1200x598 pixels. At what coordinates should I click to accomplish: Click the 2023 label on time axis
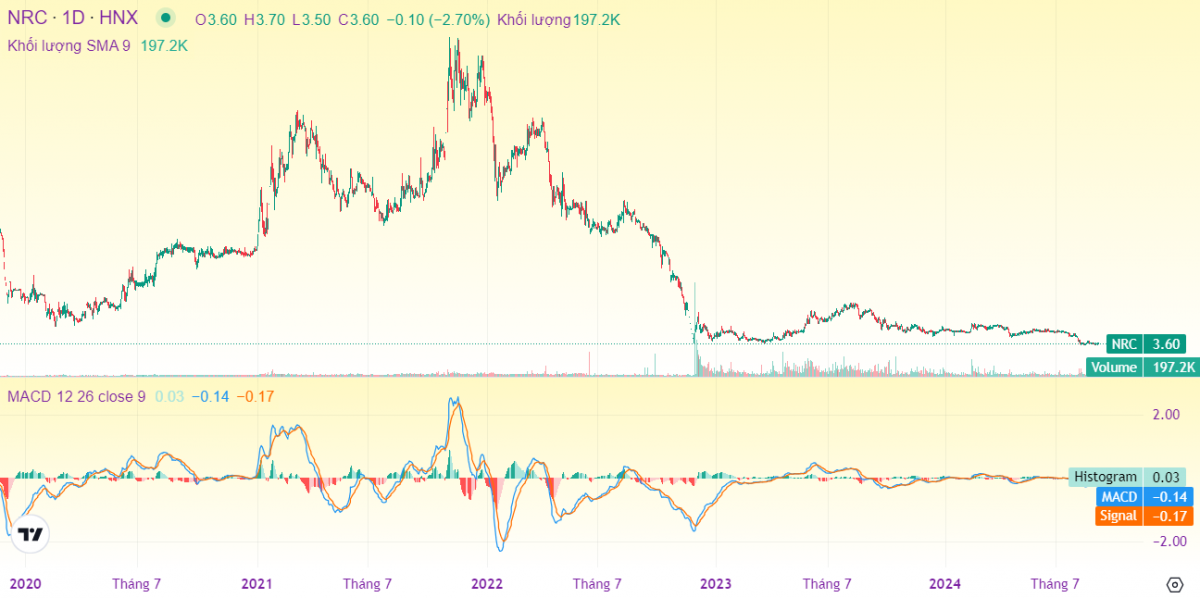tap(716, 583)
